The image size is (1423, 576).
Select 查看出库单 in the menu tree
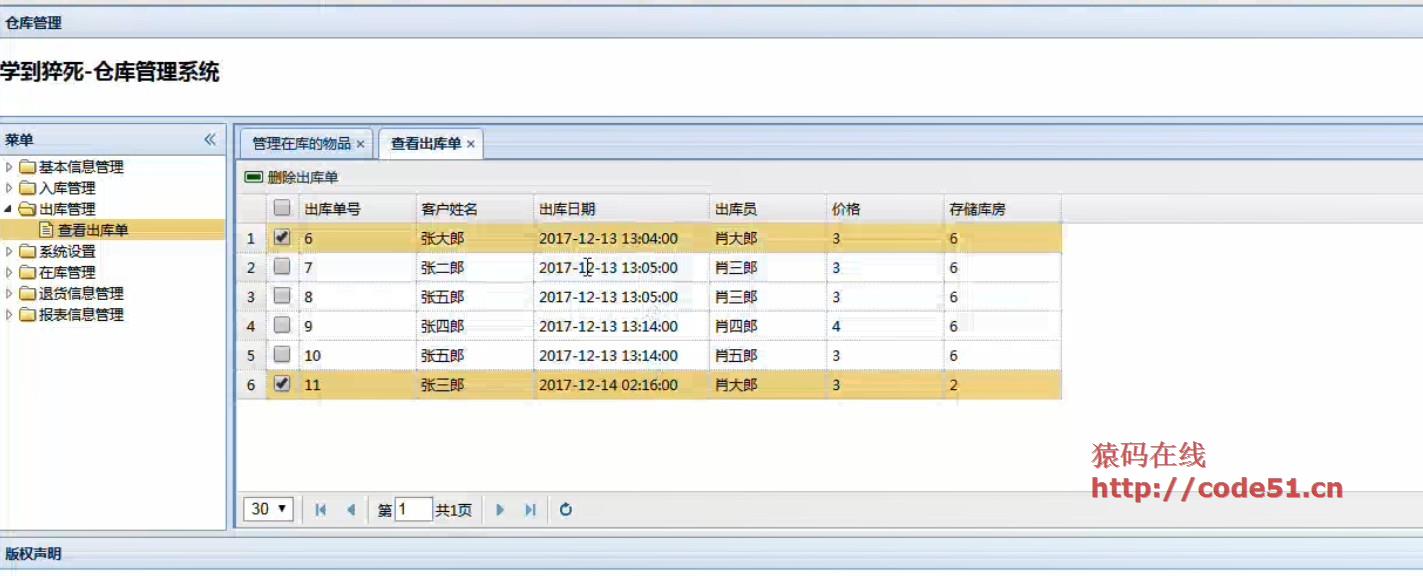point(92,230)
